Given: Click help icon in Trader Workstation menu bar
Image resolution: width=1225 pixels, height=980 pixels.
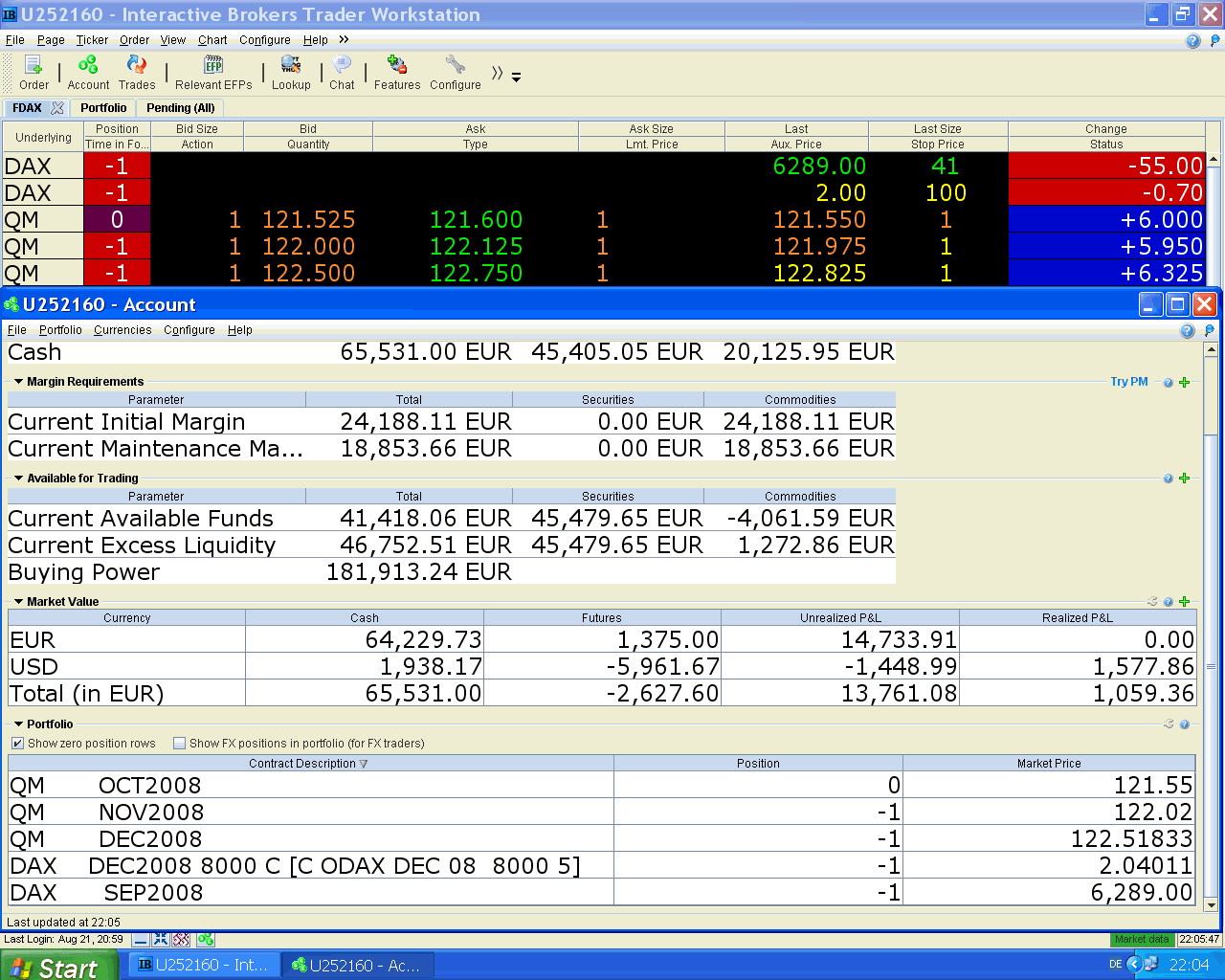Looking at the screenshot, I should pyautogui.click(x=1192, y=40).
